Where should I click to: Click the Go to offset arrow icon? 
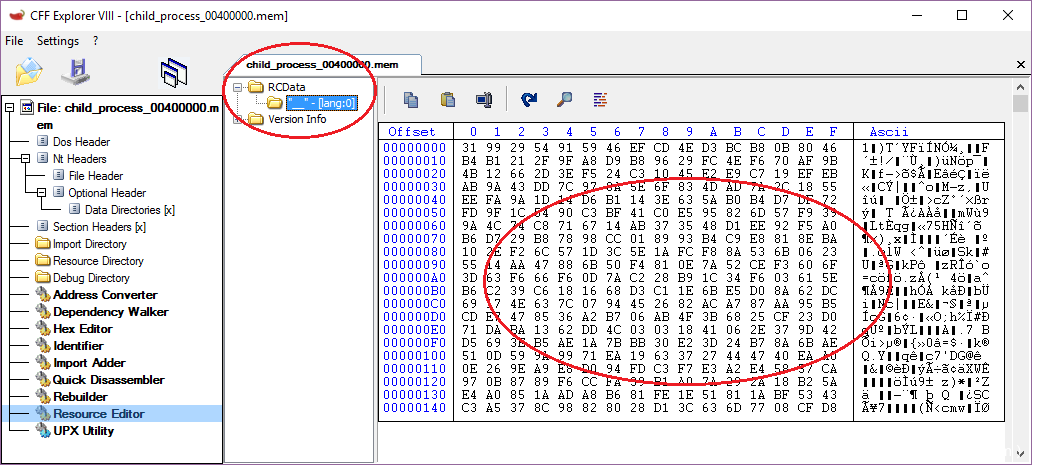[529, 99]
